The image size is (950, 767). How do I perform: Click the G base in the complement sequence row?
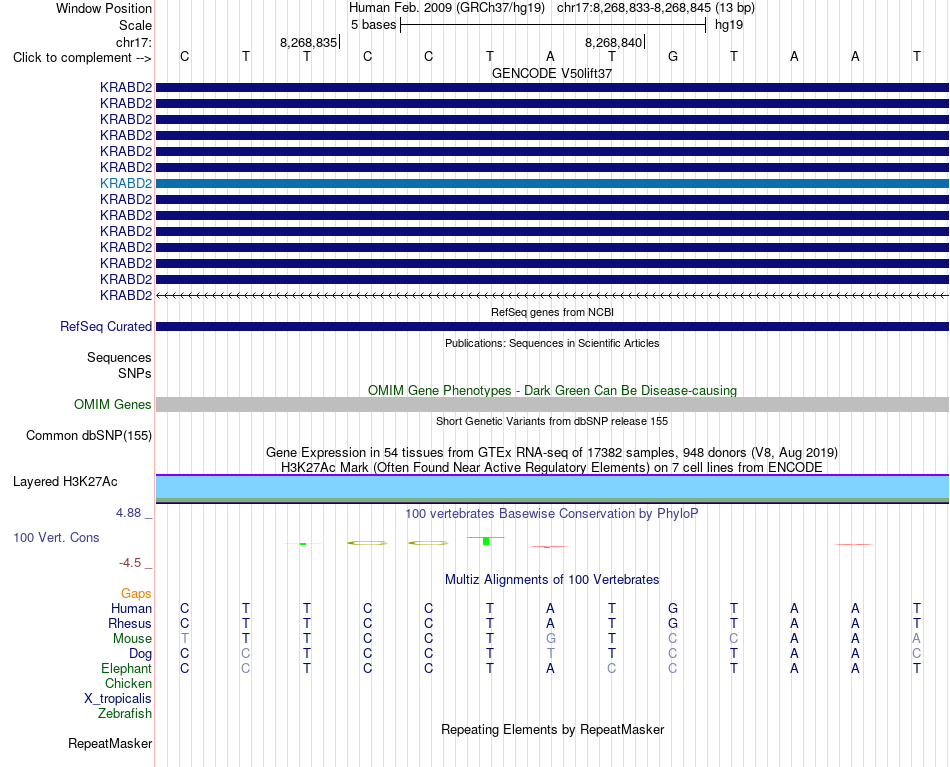coord(673,56)
